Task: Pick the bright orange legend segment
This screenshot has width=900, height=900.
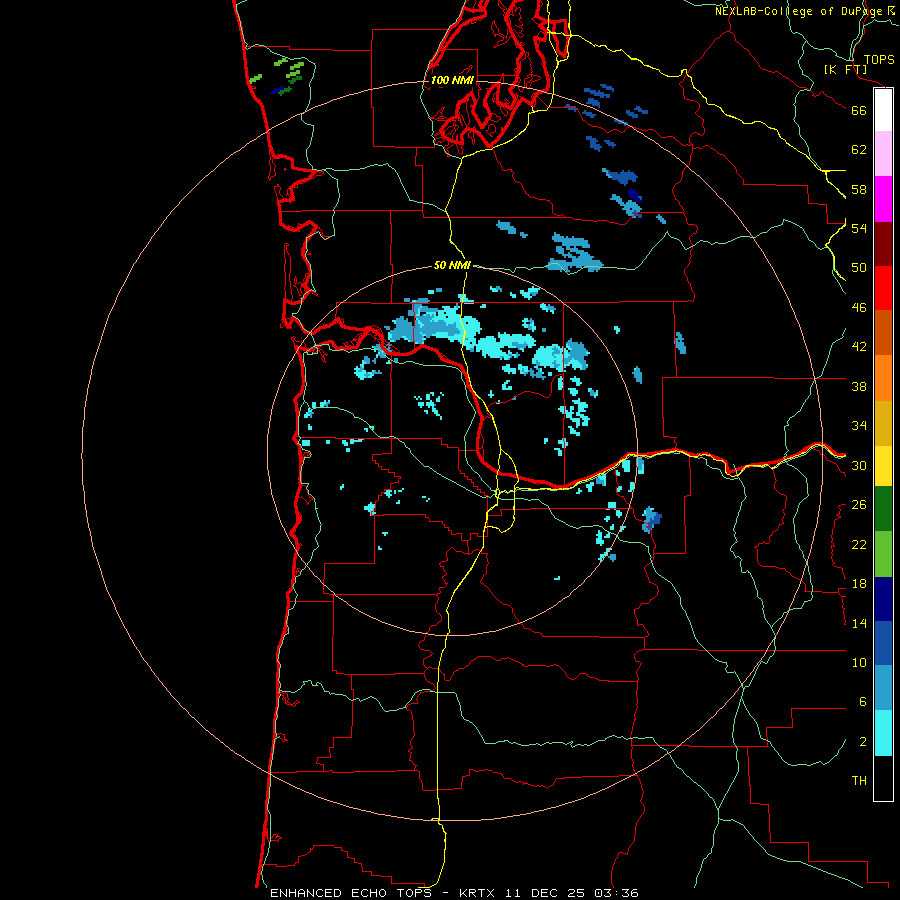Action: tap(883, 378)
